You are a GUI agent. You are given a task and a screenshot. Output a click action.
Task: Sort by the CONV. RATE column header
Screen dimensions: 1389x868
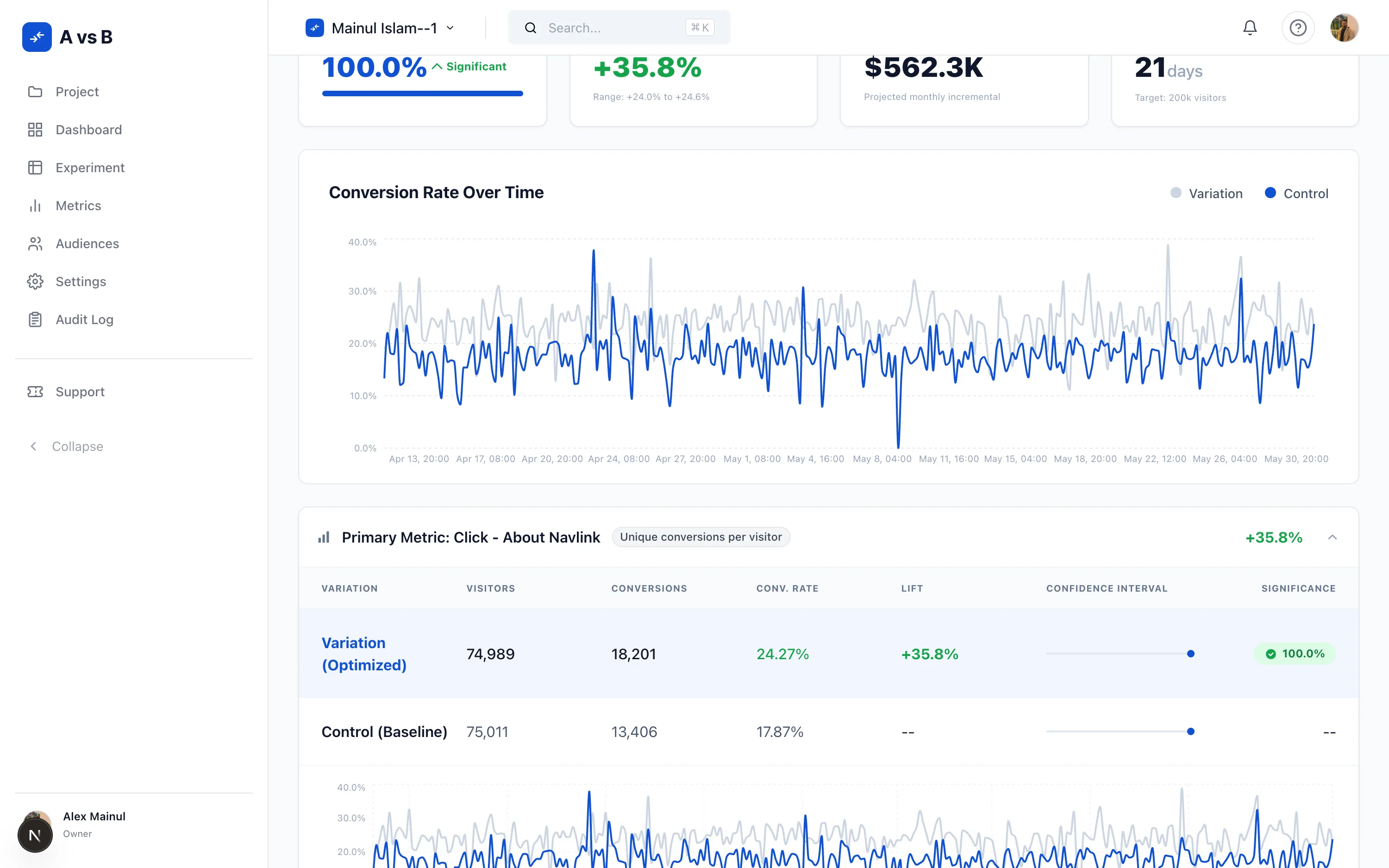tap(787, 588)
